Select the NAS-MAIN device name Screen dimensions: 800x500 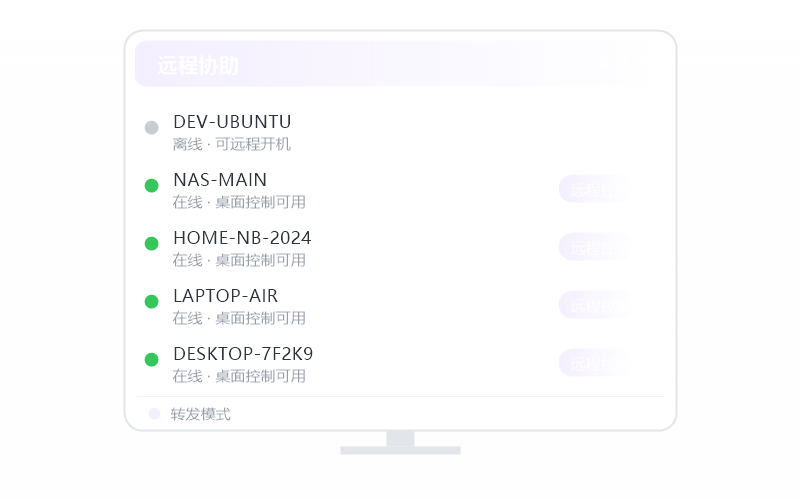pos(220,180)
